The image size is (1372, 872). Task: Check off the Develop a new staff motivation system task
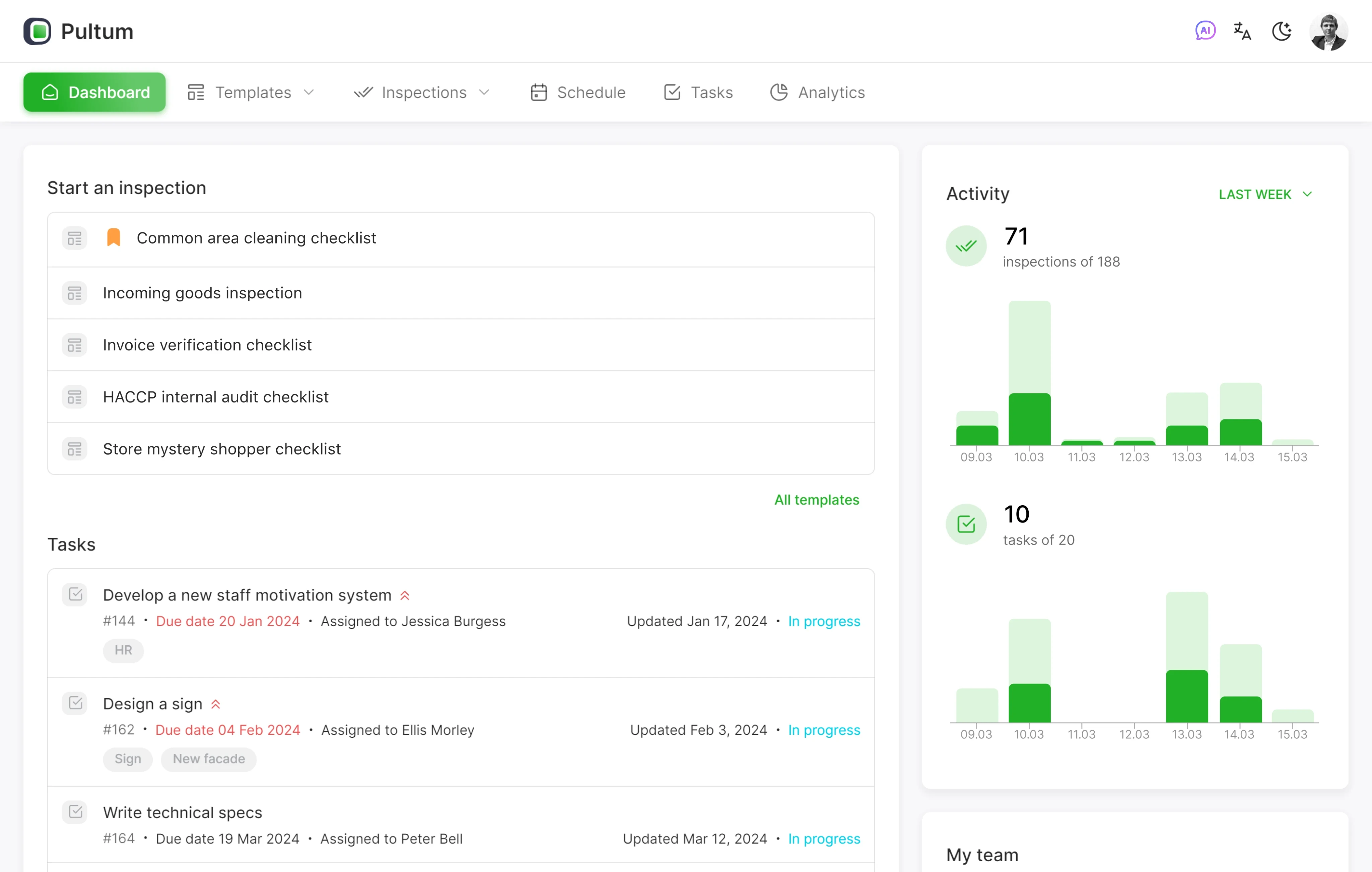[x=75, y=594]
